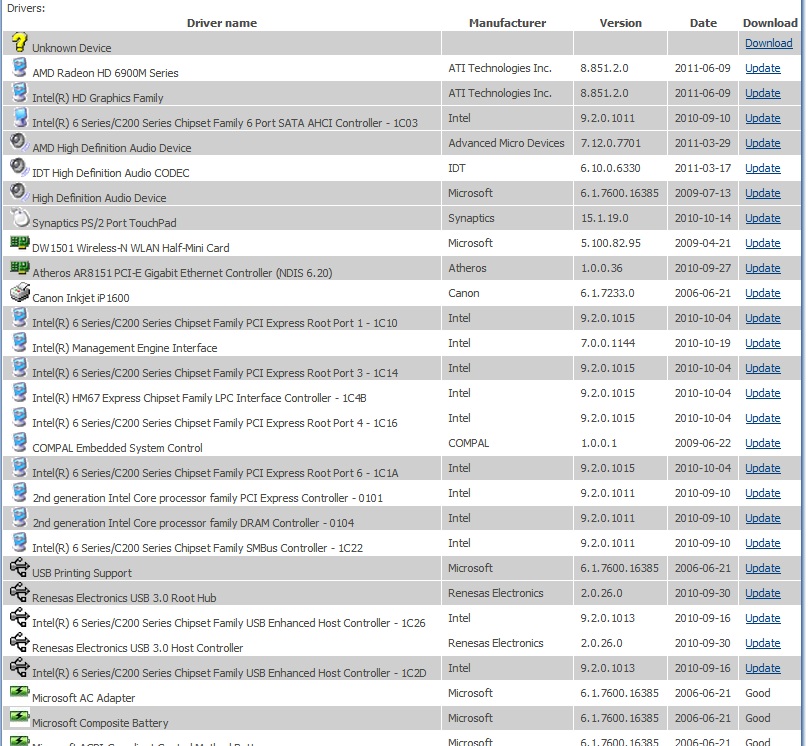Click the COMPAL manufacturer cell
The width and height of the screenshot is (808, 746).
tap(468, 443)
